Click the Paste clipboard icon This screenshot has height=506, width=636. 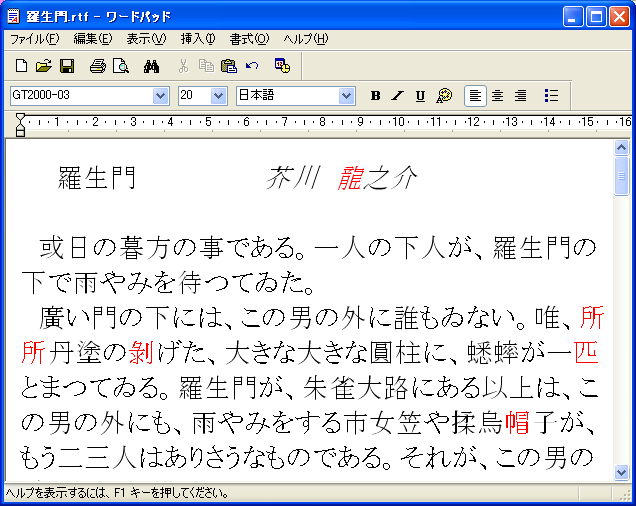coord(229,66)
